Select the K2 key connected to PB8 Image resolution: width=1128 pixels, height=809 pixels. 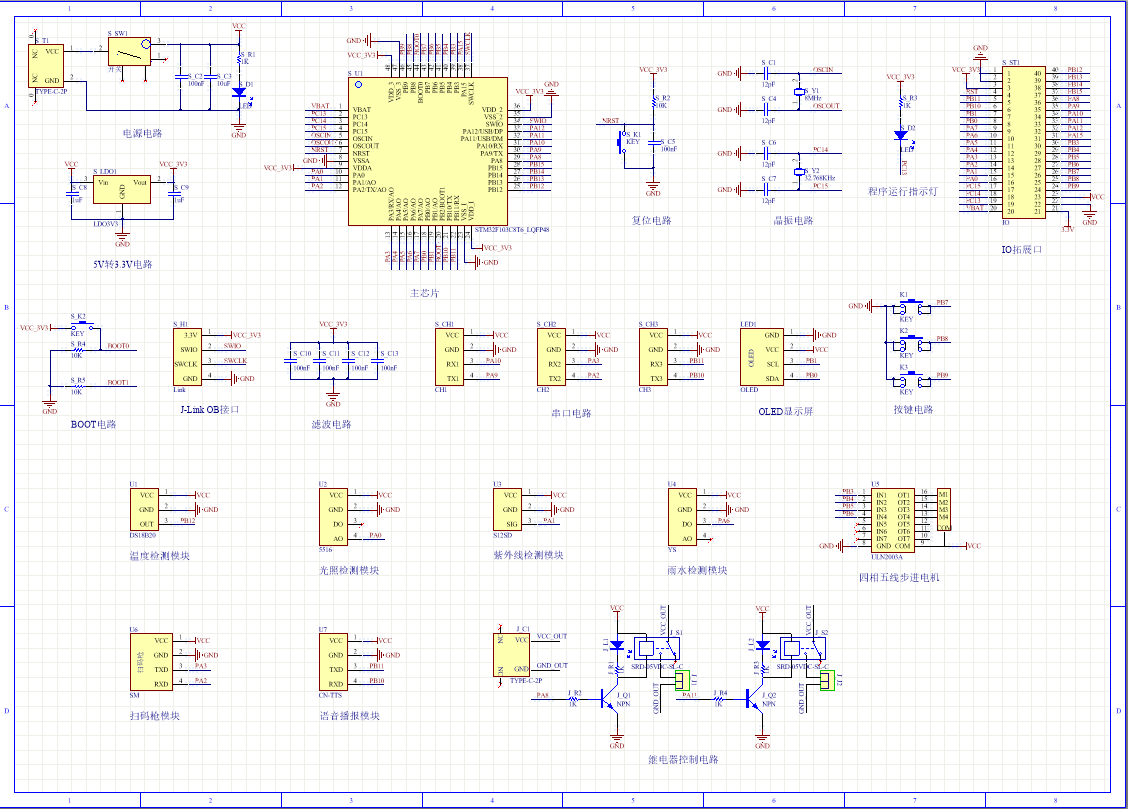click(x=912, y=344)
